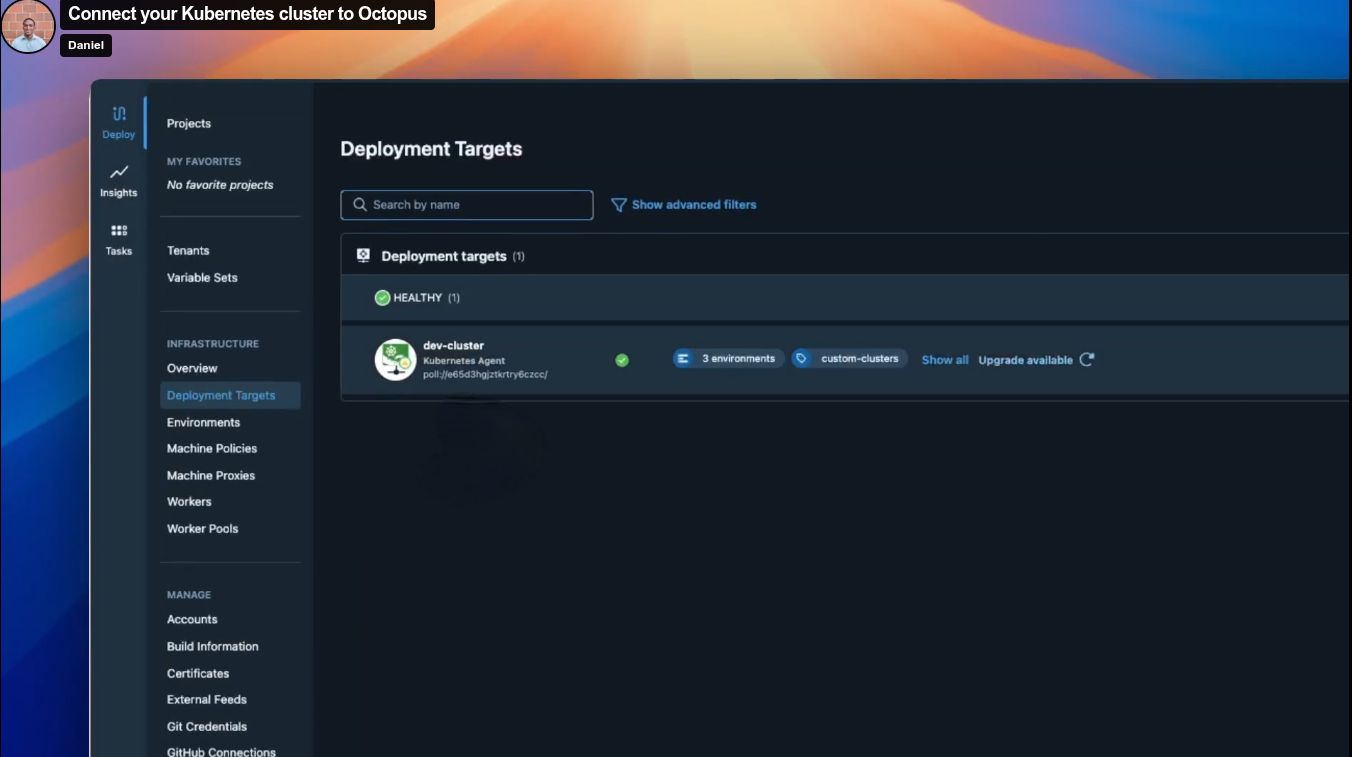Click presenter Daniel's avatar photo
Image resolution: width=1352 pixels, height=757 pixels.
pyautogui.click(x=28, y=27)
